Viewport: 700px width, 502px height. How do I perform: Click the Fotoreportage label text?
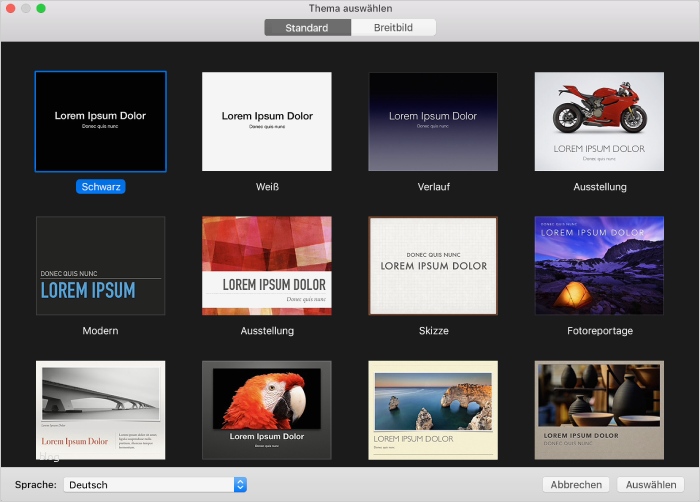coord(599,331)
